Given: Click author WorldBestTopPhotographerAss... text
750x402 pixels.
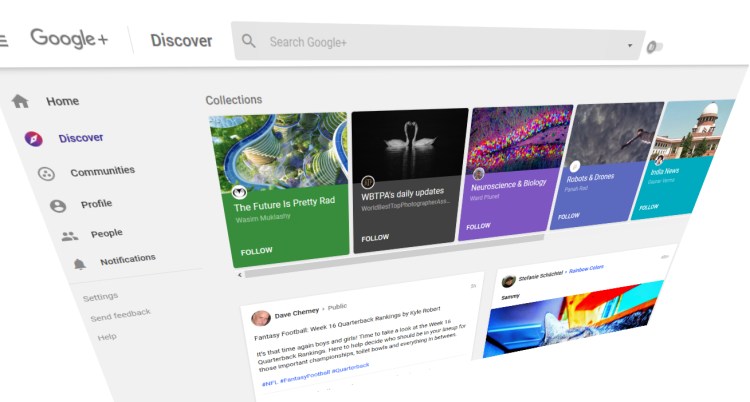Looking at the screenshot, I should [406, 205].
